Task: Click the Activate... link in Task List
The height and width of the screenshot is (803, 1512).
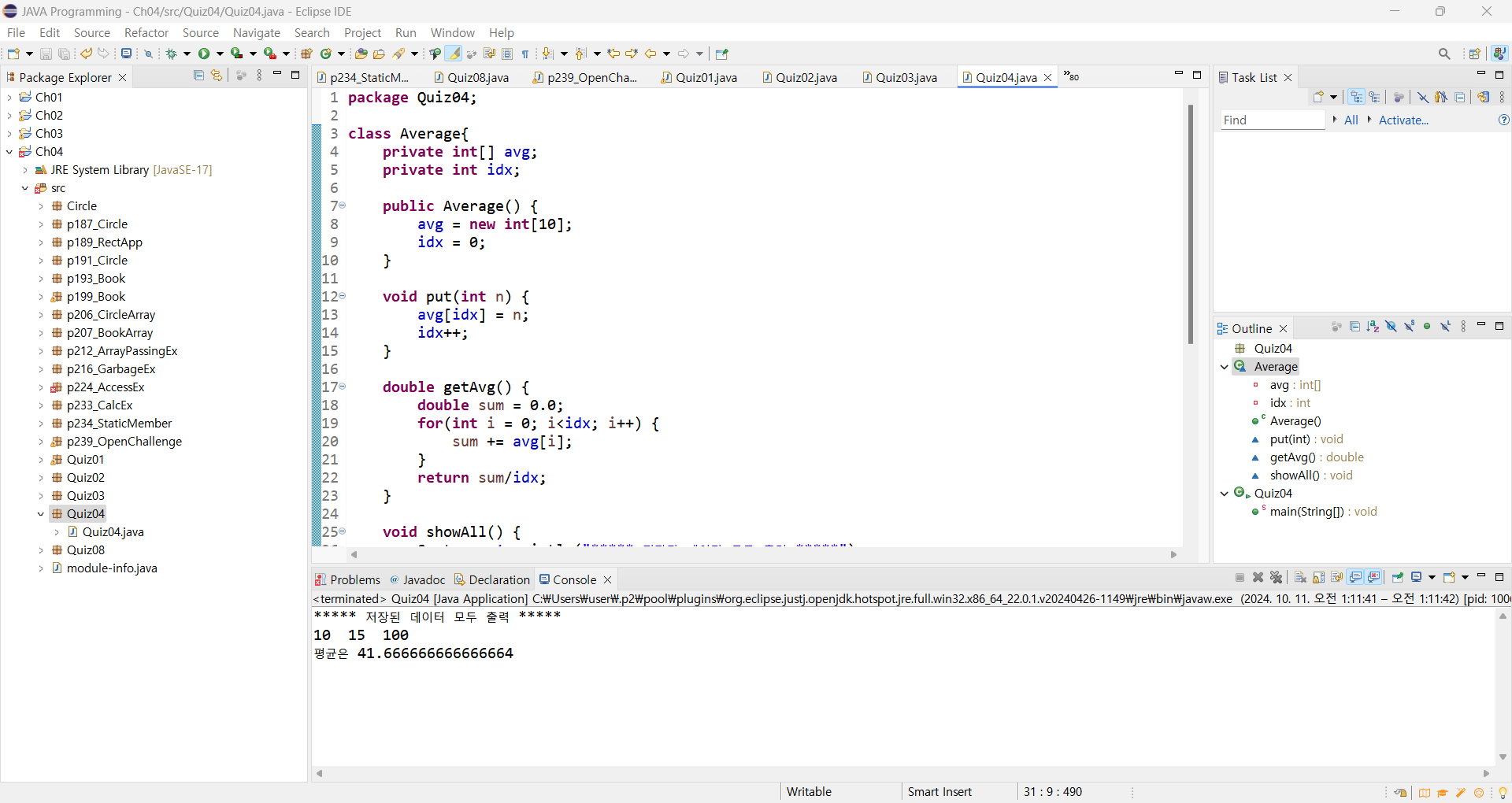Action: 1403,120
